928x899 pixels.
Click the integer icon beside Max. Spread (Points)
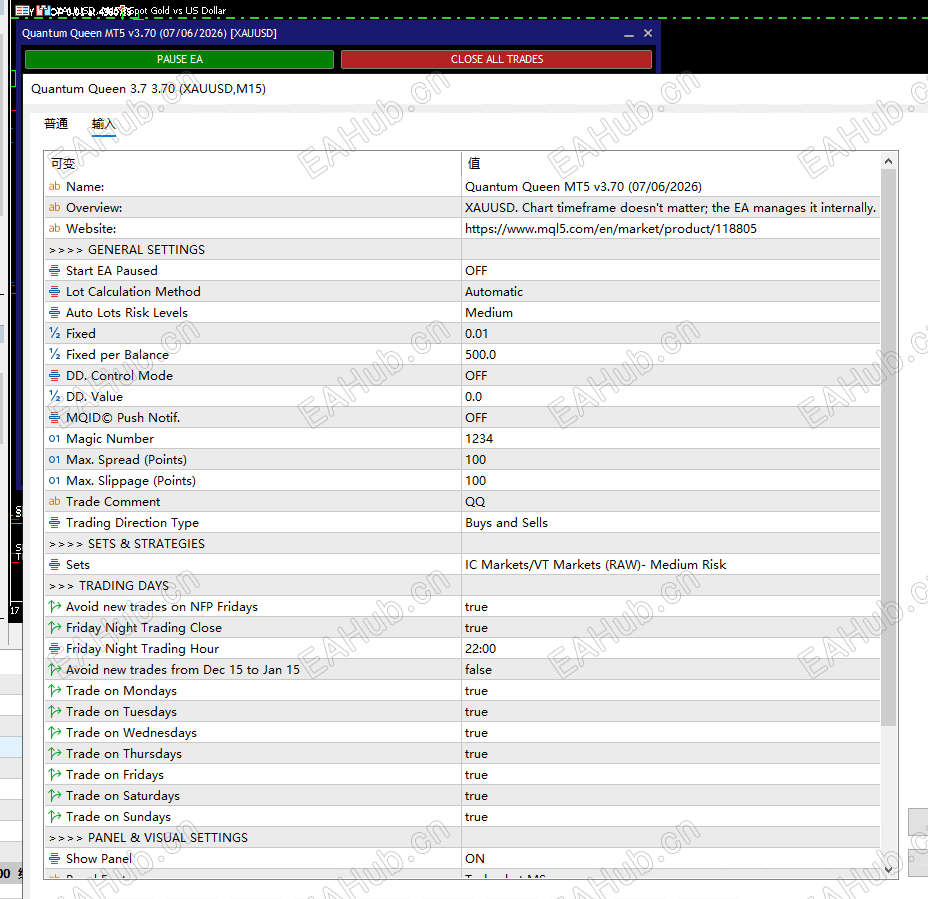54,459
